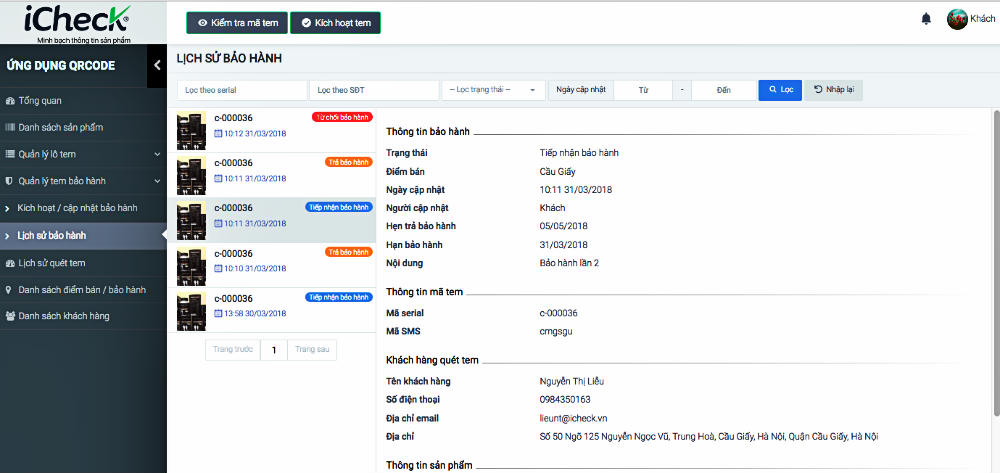Viewport: 1000px width, 473px height.
Task: Click the Đến end date field
Action: [x=723, y=90]
